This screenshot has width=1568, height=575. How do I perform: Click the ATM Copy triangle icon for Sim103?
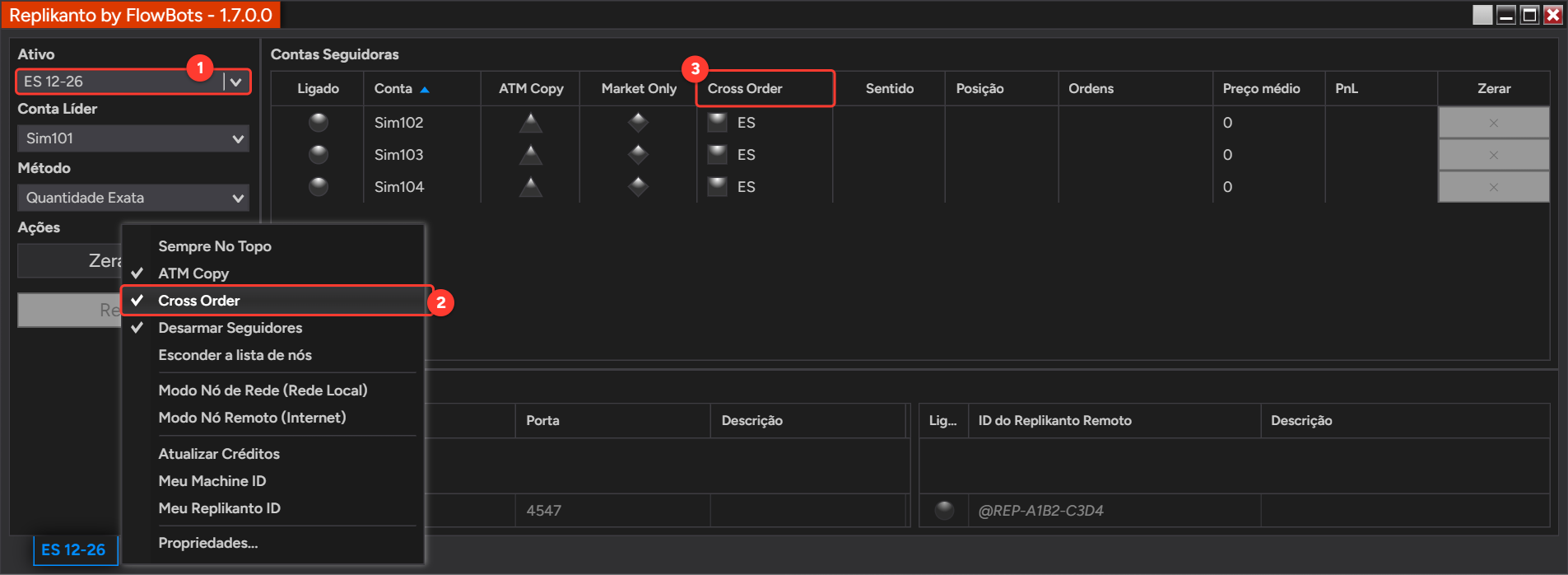pos(531,155)
